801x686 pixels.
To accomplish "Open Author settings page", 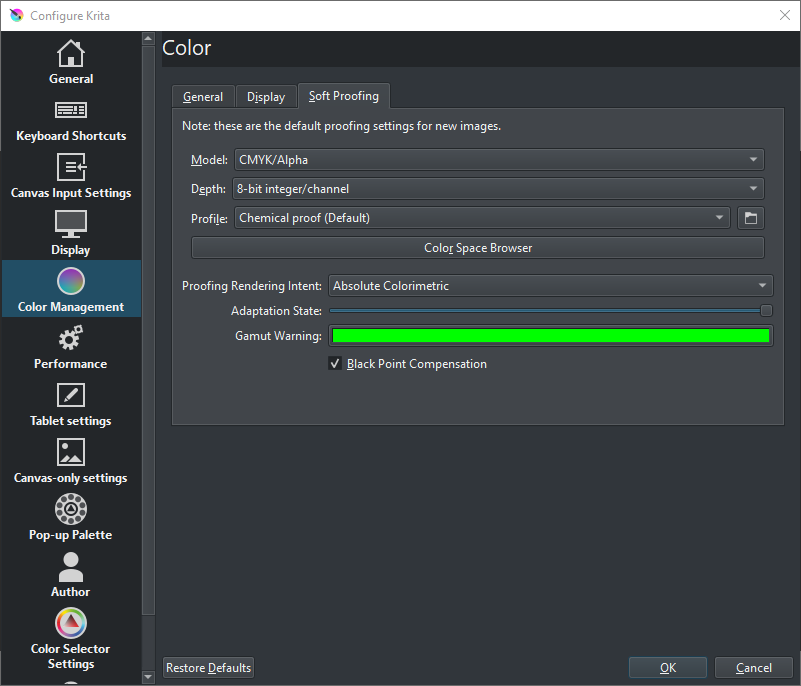I will 71,575.
